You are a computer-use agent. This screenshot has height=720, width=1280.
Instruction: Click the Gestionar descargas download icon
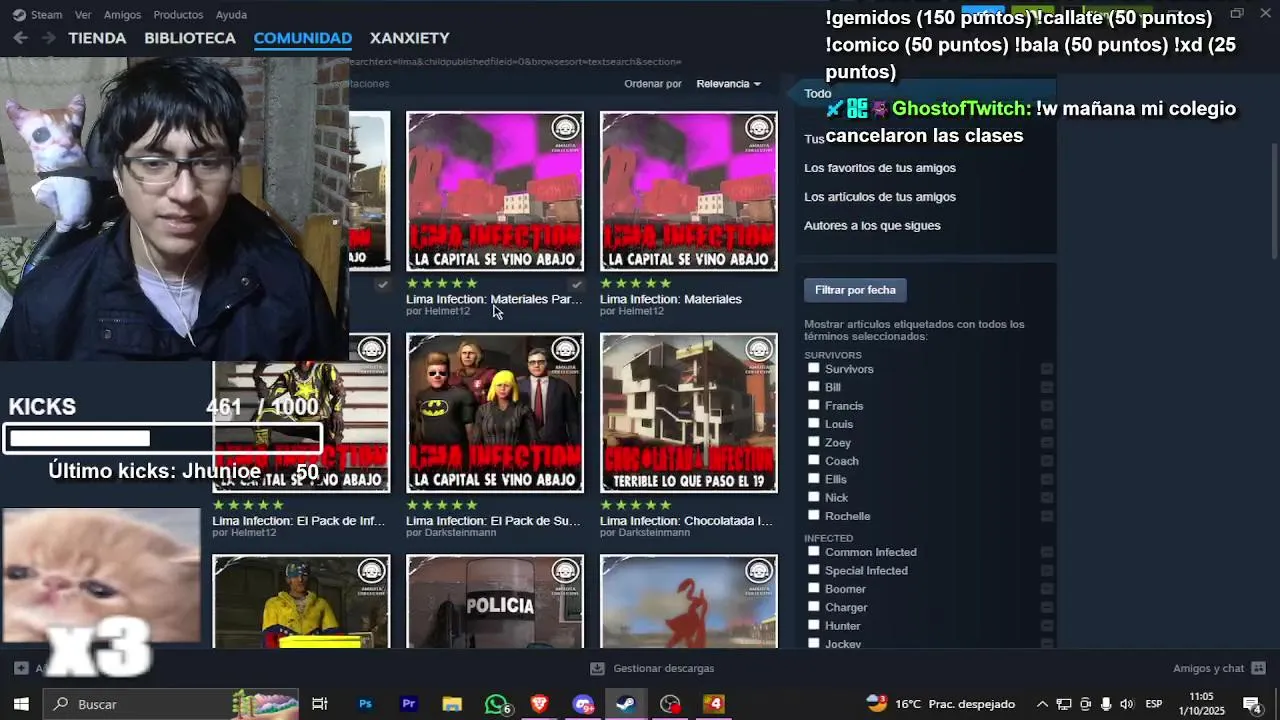(597, 668)
